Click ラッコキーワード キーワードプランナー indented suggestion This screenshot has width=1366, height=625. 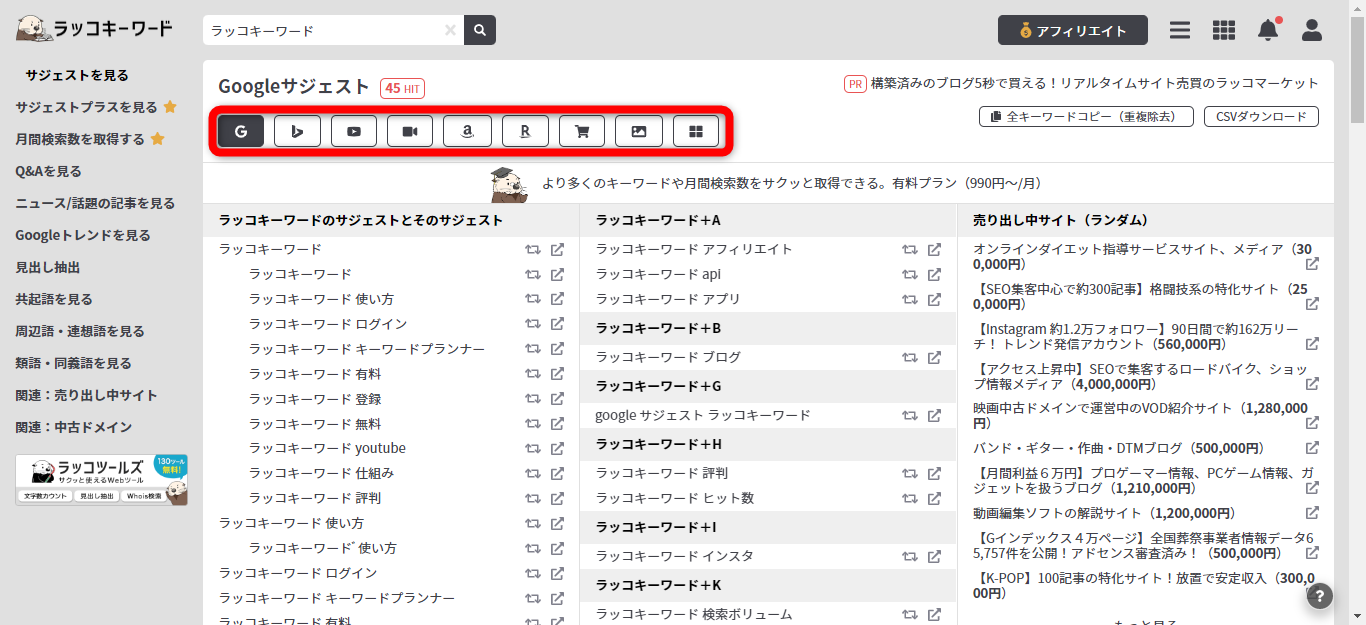(367, 349)
